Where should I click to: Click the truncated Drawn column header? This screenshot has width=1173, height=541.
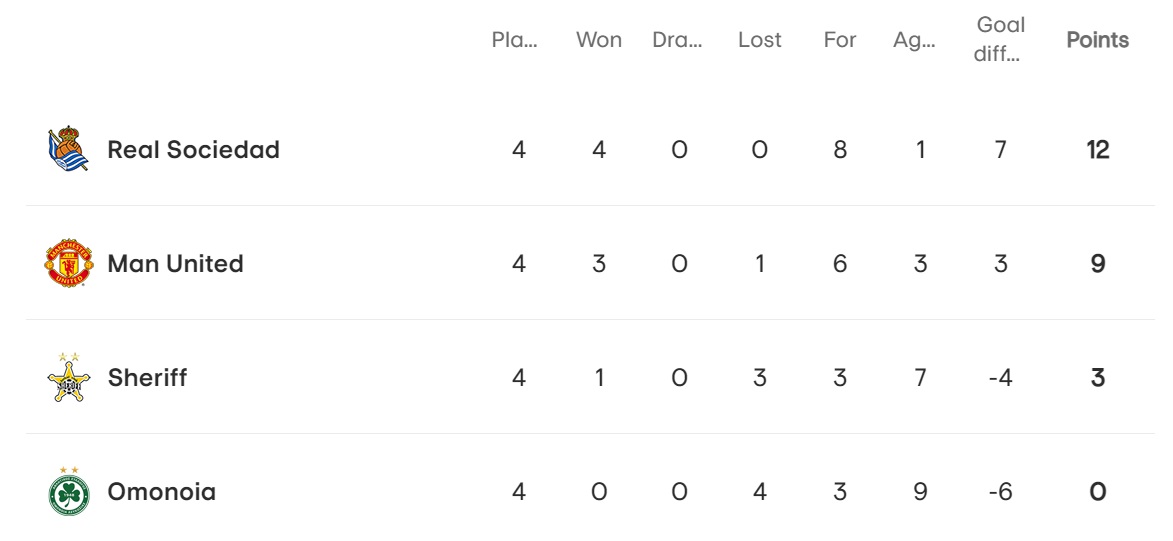tap(677, 40)
